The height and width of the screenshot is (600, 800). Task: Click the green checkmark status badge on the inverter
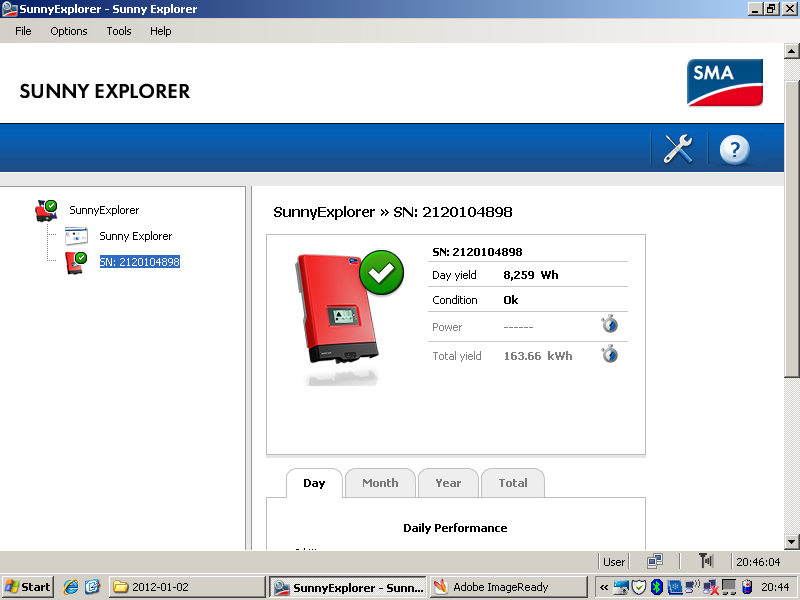[x=381, y=272]
